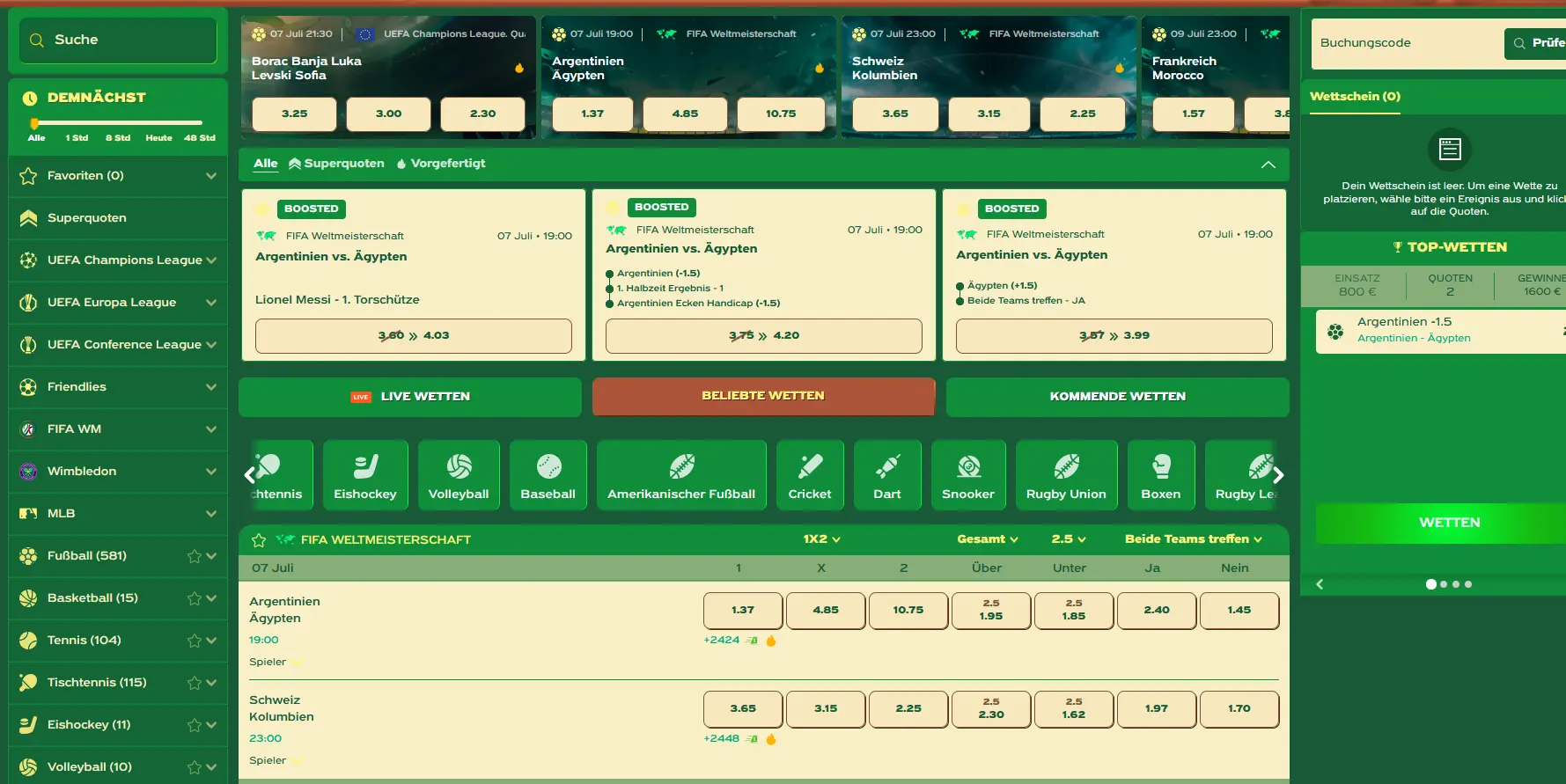The image size is (1566, 784).
Task: Click the search magnifier icon
Action: click(x=37, y=40)
